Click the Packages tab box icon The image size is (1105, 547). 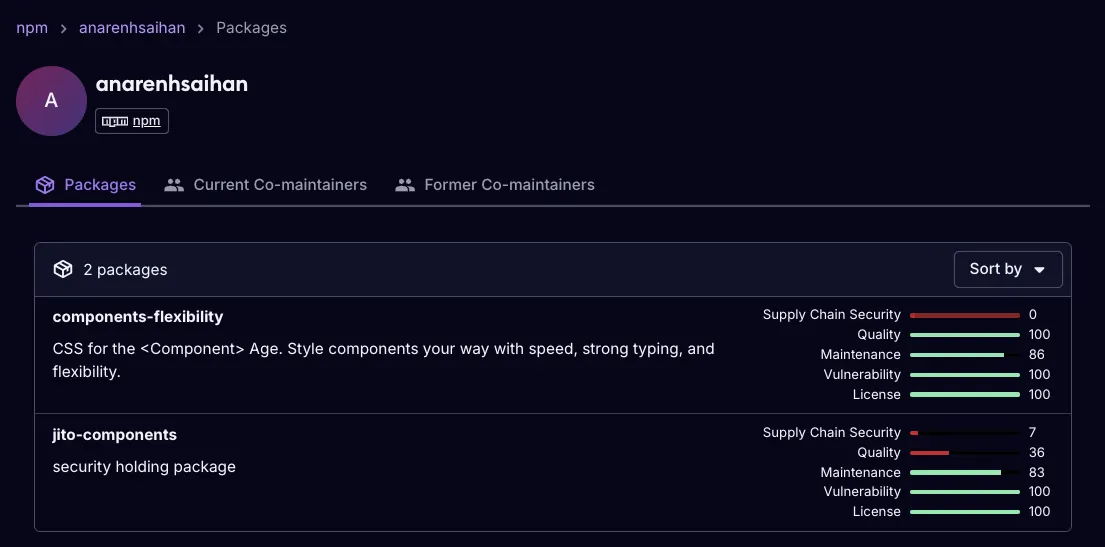[44, 185]
